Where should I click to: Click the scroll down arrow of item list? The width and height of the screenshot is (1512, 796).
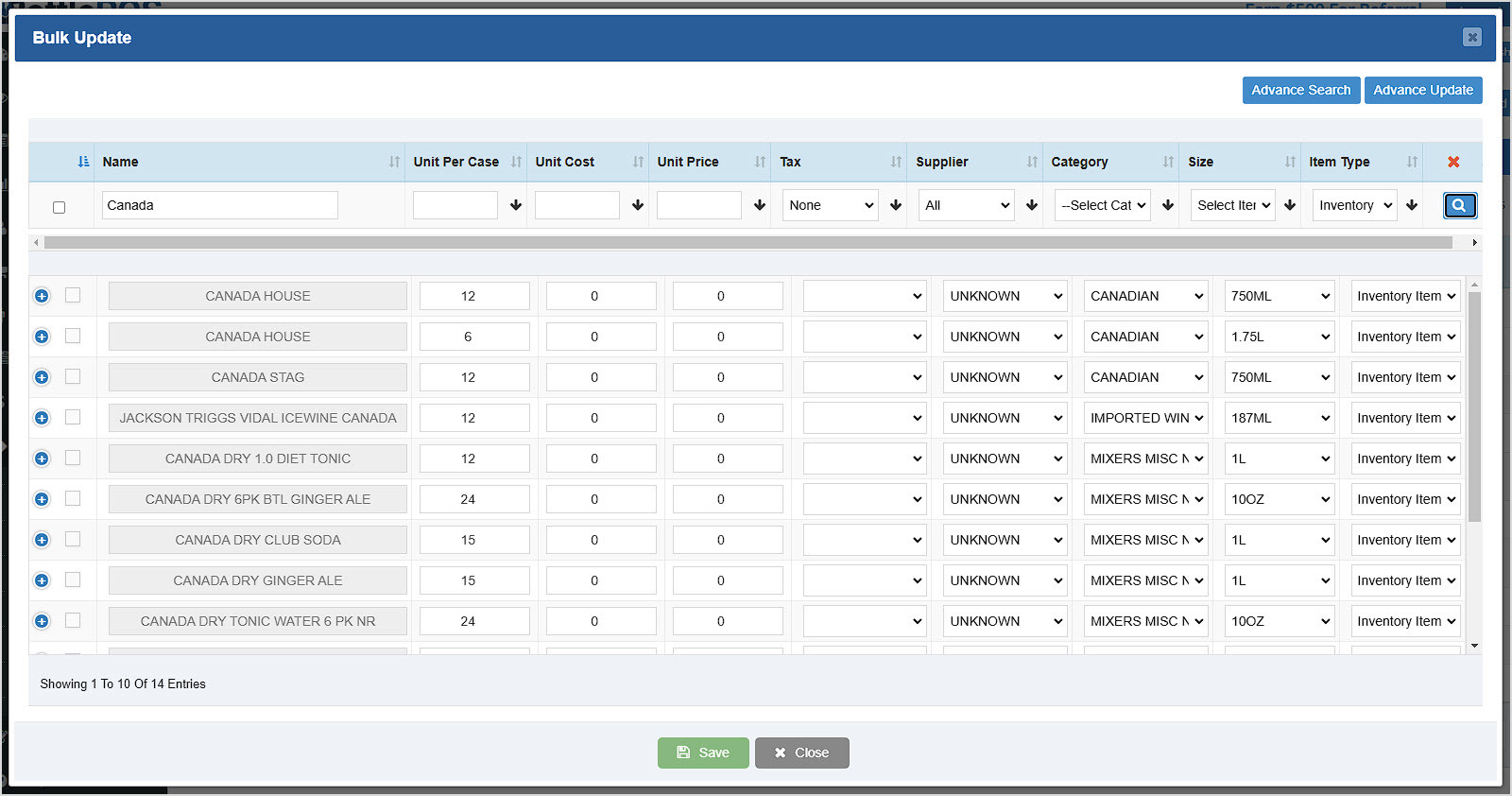(x=1474, y=646)
